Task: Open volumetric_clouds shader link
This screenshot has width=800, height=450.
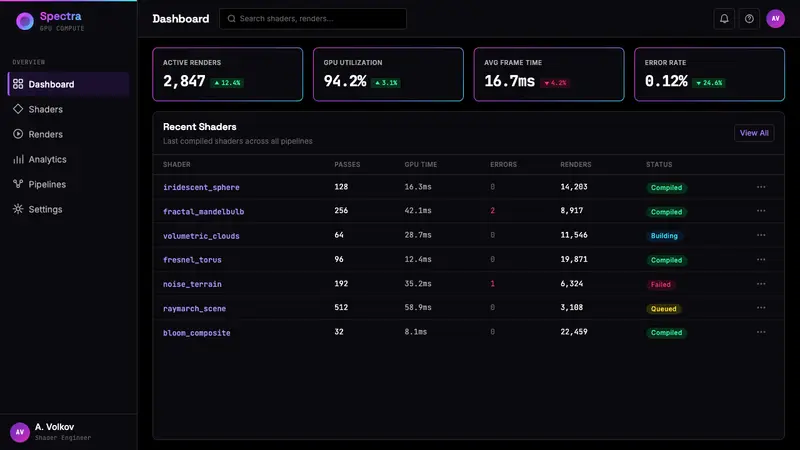Action: 201,236
